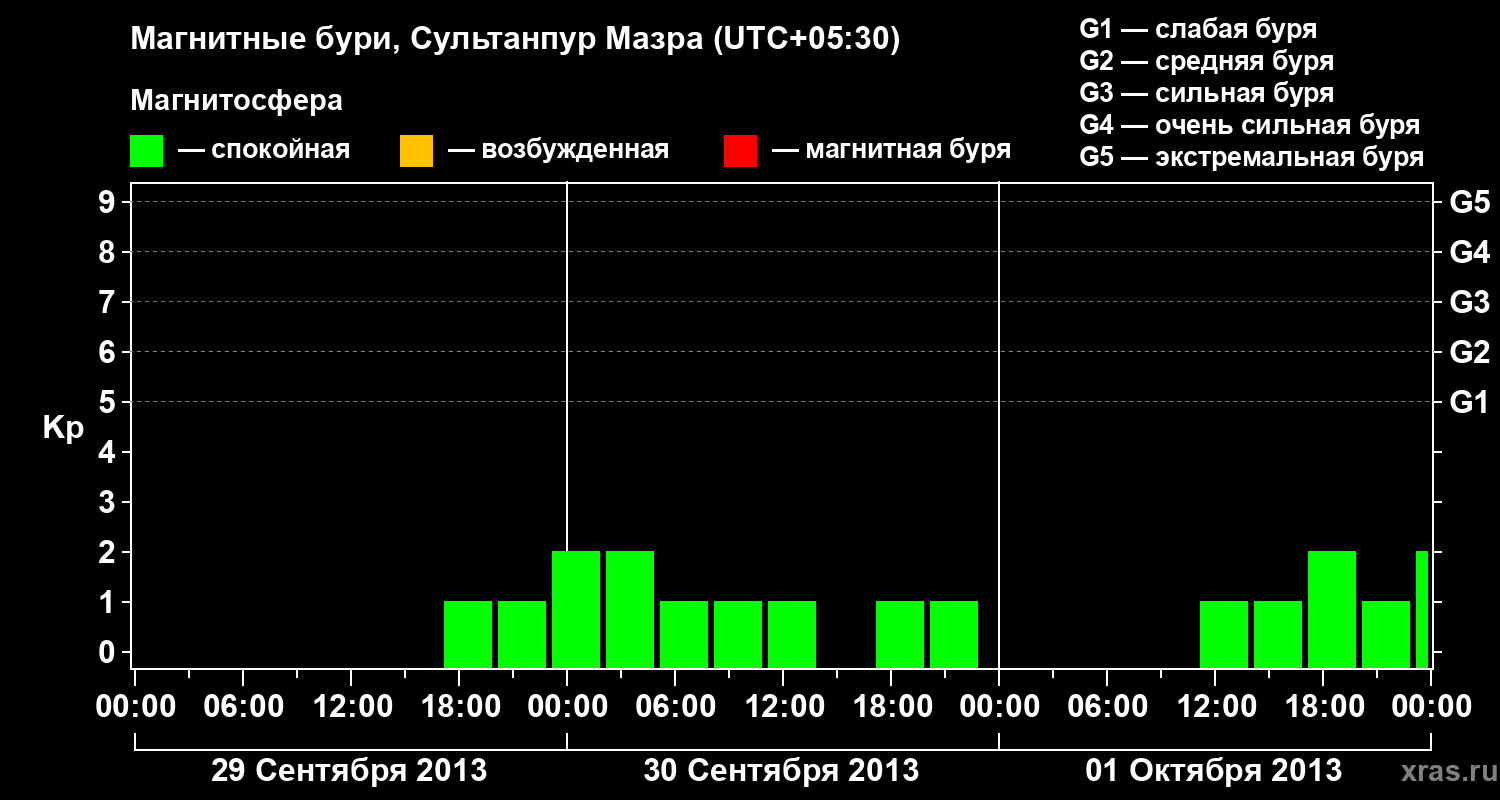Click the legend label магнитная буря
The height and width of the screenshot is (800, 1500).
point(908,151)
